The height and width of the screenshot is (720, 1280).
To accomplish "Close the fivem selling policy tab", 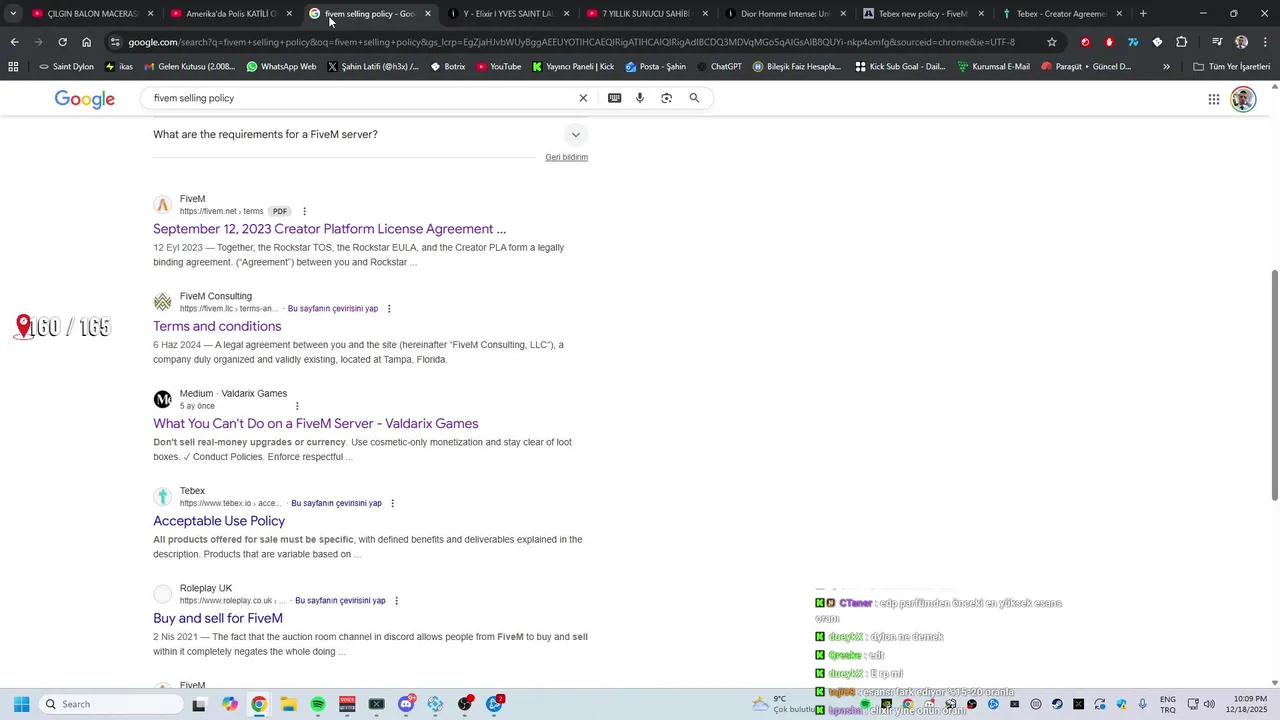I will 428,14.
